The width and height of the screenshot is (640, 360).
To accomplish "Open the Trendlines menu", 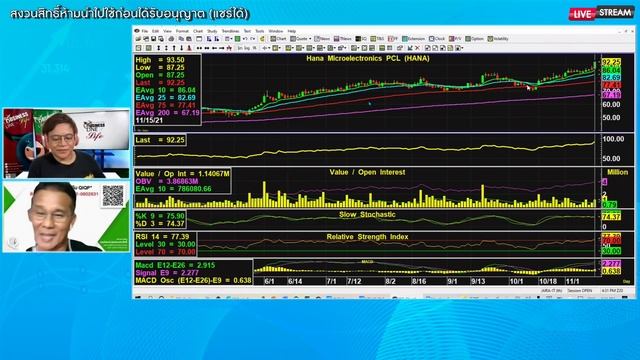I will click(x=231, y=31).
